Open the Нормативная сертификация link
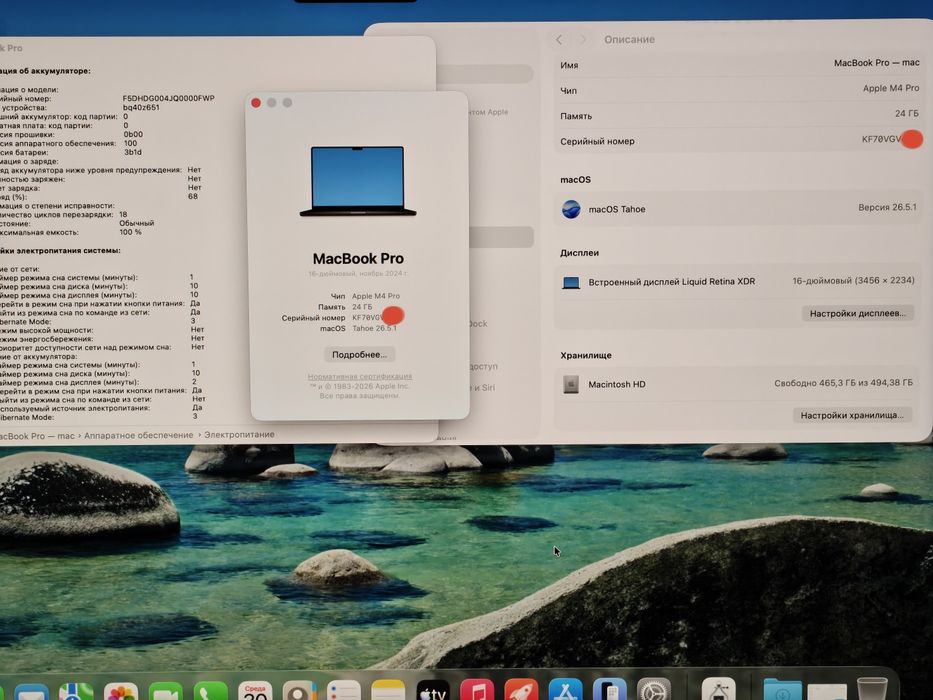 [359, 376]
